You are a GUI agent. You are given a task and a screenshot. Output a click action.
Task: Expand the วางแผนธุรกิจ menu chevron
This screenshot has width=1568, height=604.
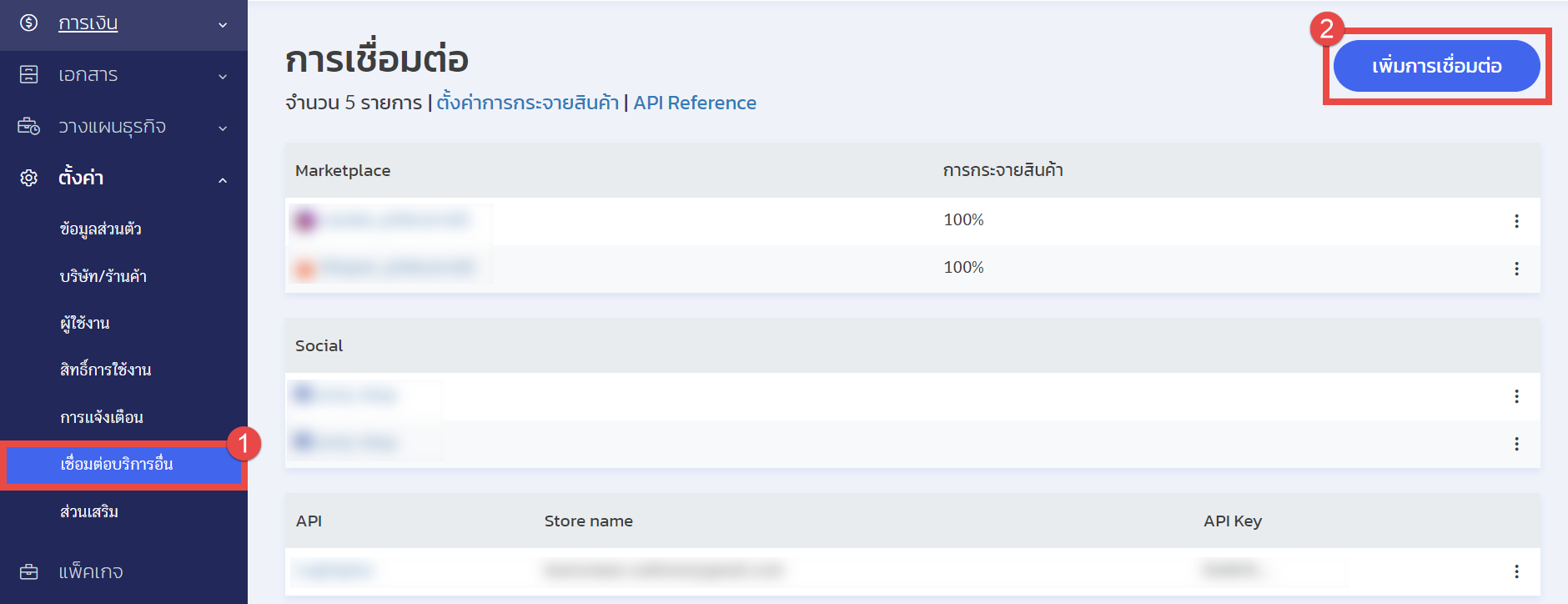pyautogui.click(x=223, y=128)
